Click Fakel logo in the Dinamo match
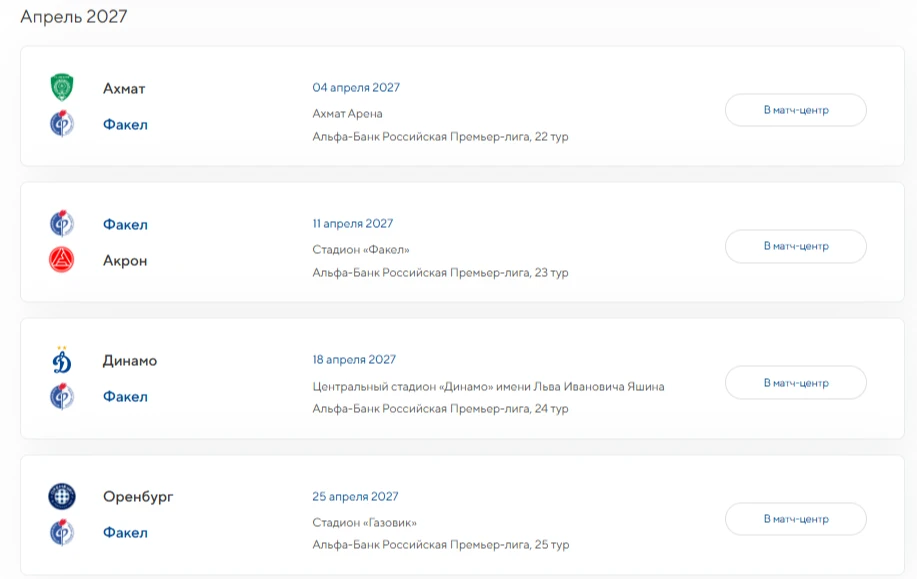 tap(61, 396)
